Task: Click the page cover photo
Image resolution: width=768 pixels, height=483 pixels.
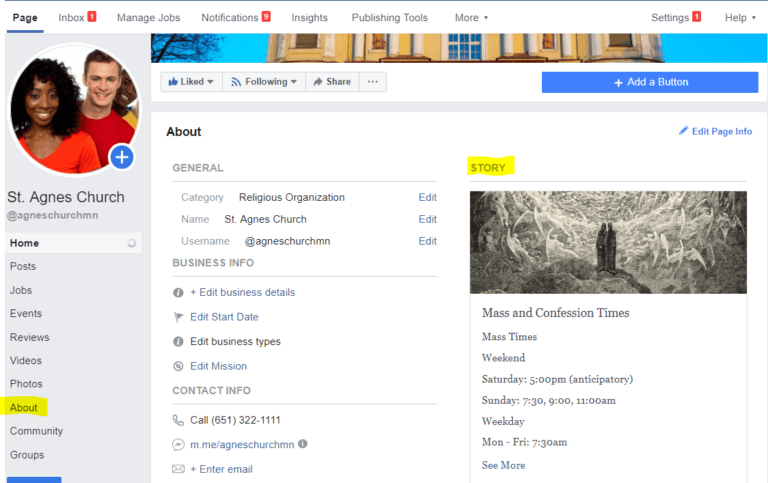Action: tap(459, 48)
